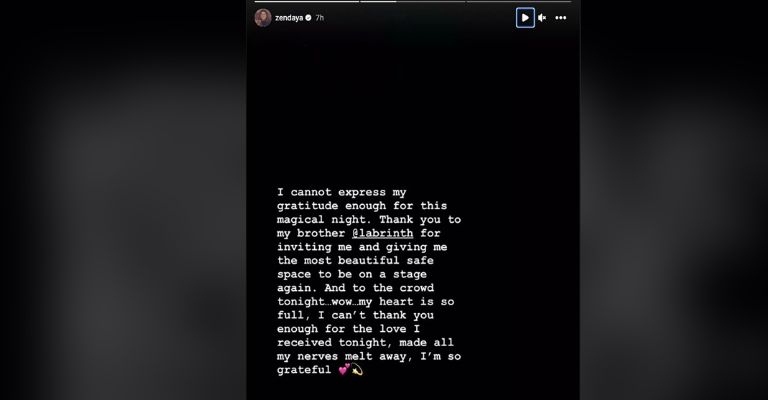Click the verified badge beside zendaya

pos(309,18)
